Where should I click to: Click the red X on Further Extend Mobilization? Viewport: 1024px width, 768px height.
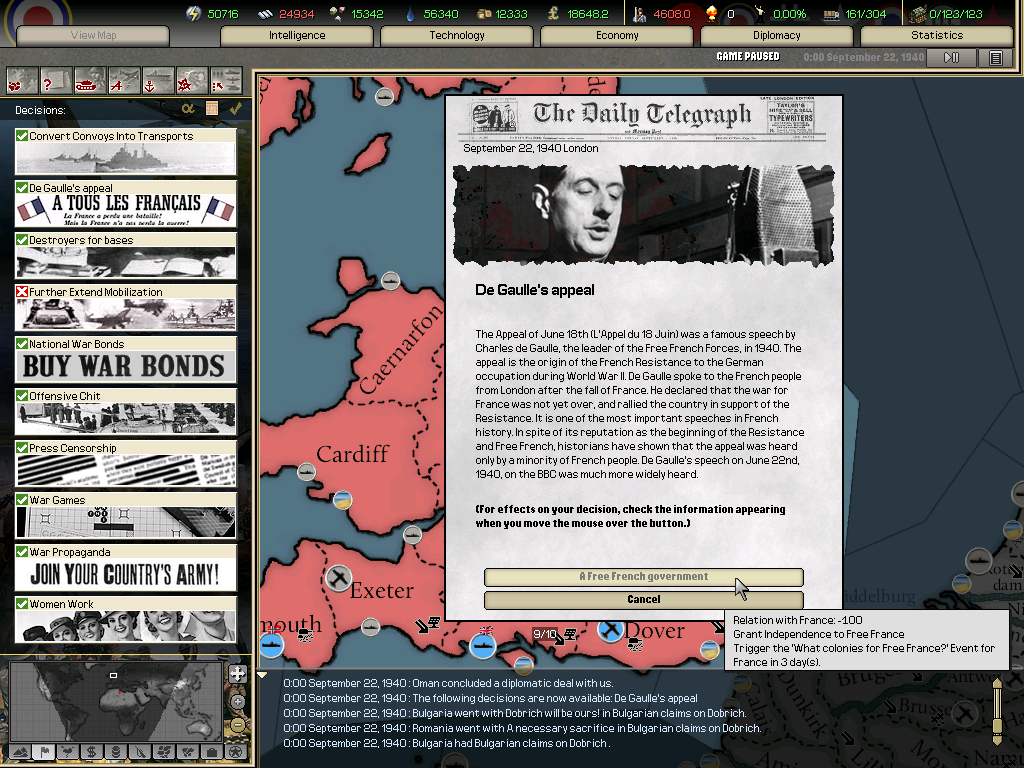22,292
